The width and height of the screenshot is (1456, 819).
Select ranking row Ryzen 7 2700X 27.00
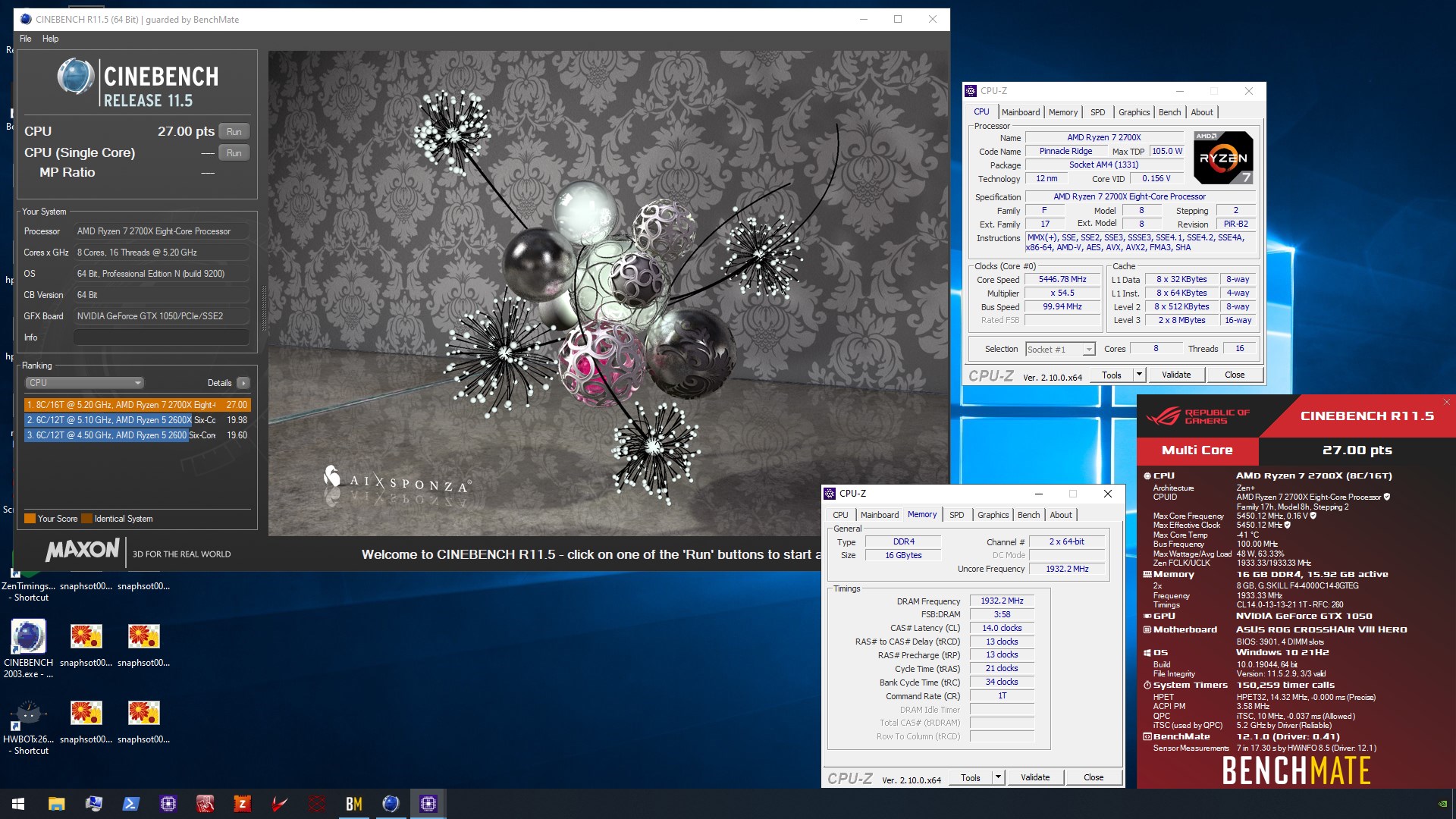point(137,405)
